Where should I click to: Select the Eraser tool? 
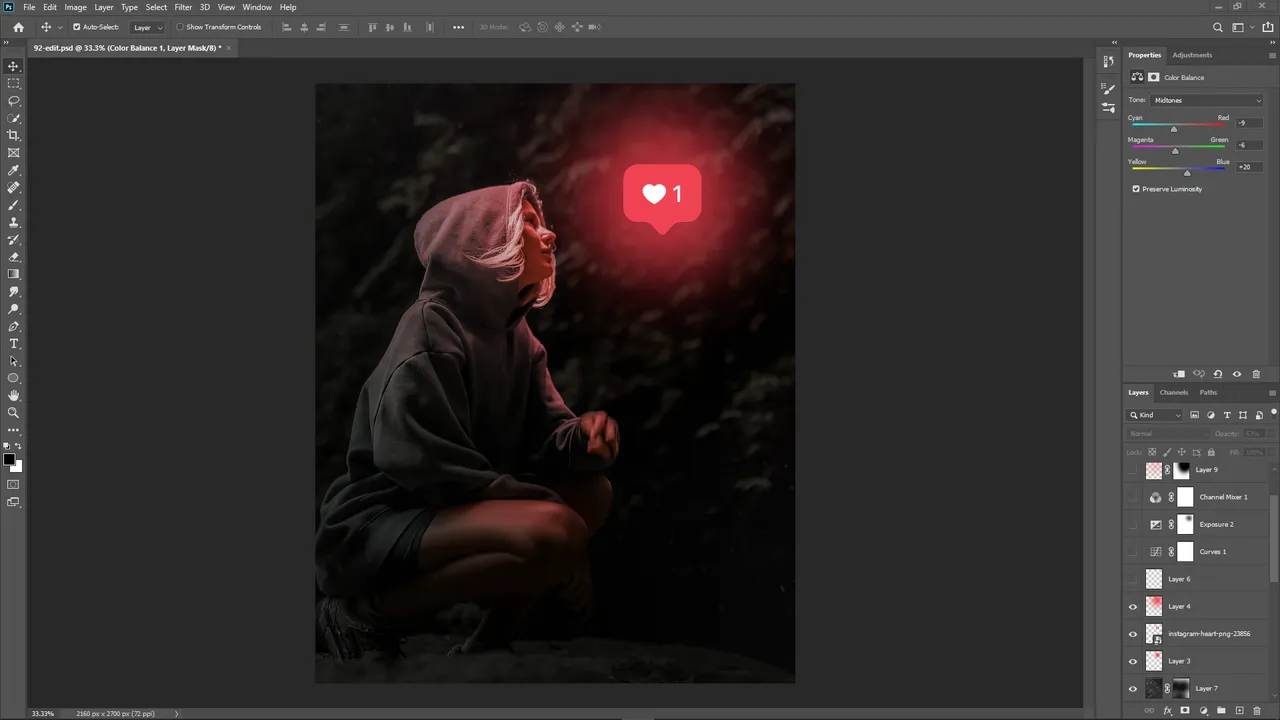pos(13,257)
